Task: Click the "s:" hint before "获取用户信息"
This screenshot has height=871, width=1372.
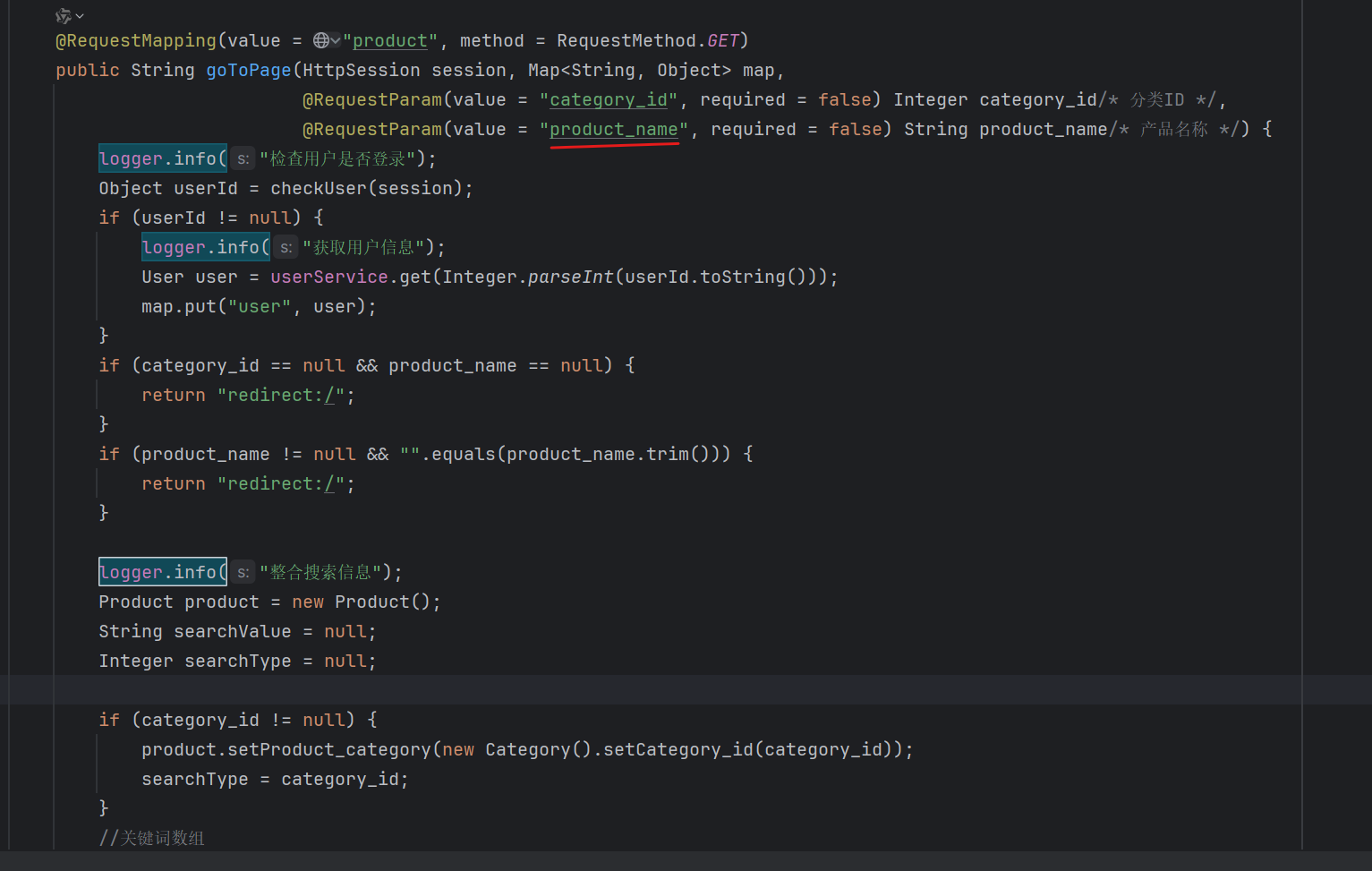Action: [x=285, y=248]
